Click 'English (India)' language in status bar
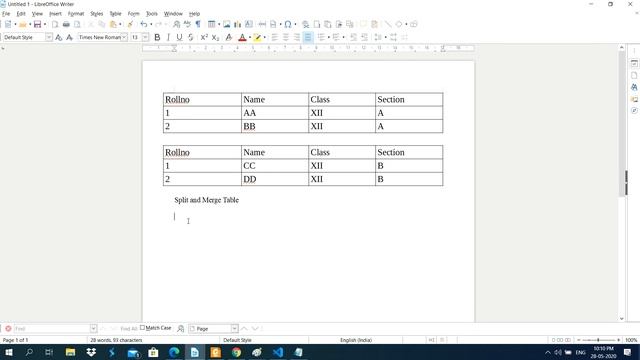Image resolution: width=640 pixels, height=360 pixels. tap(356, 340)
